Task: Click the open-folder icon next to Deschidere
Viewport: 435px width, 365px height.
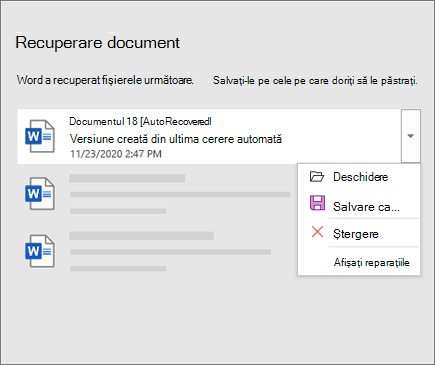Action: point(317,176)
